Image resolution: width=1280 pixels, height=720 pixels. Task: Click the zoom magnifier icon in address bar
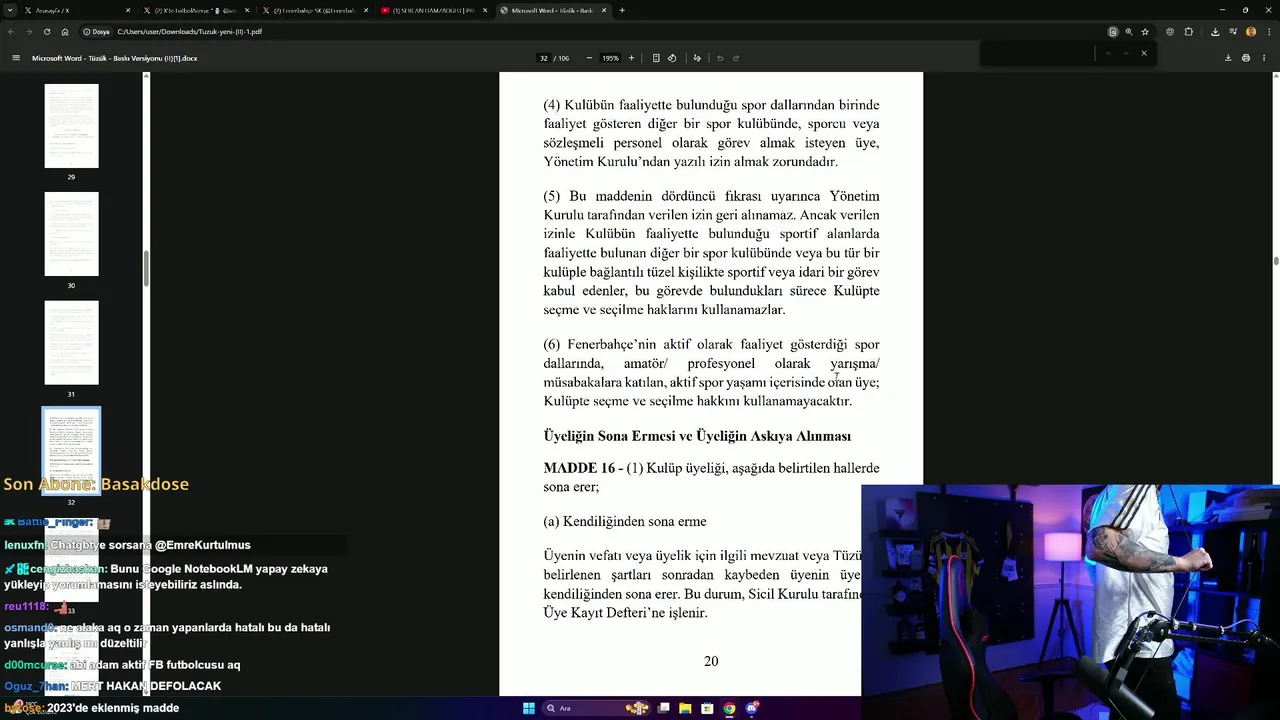(1129, 32)
